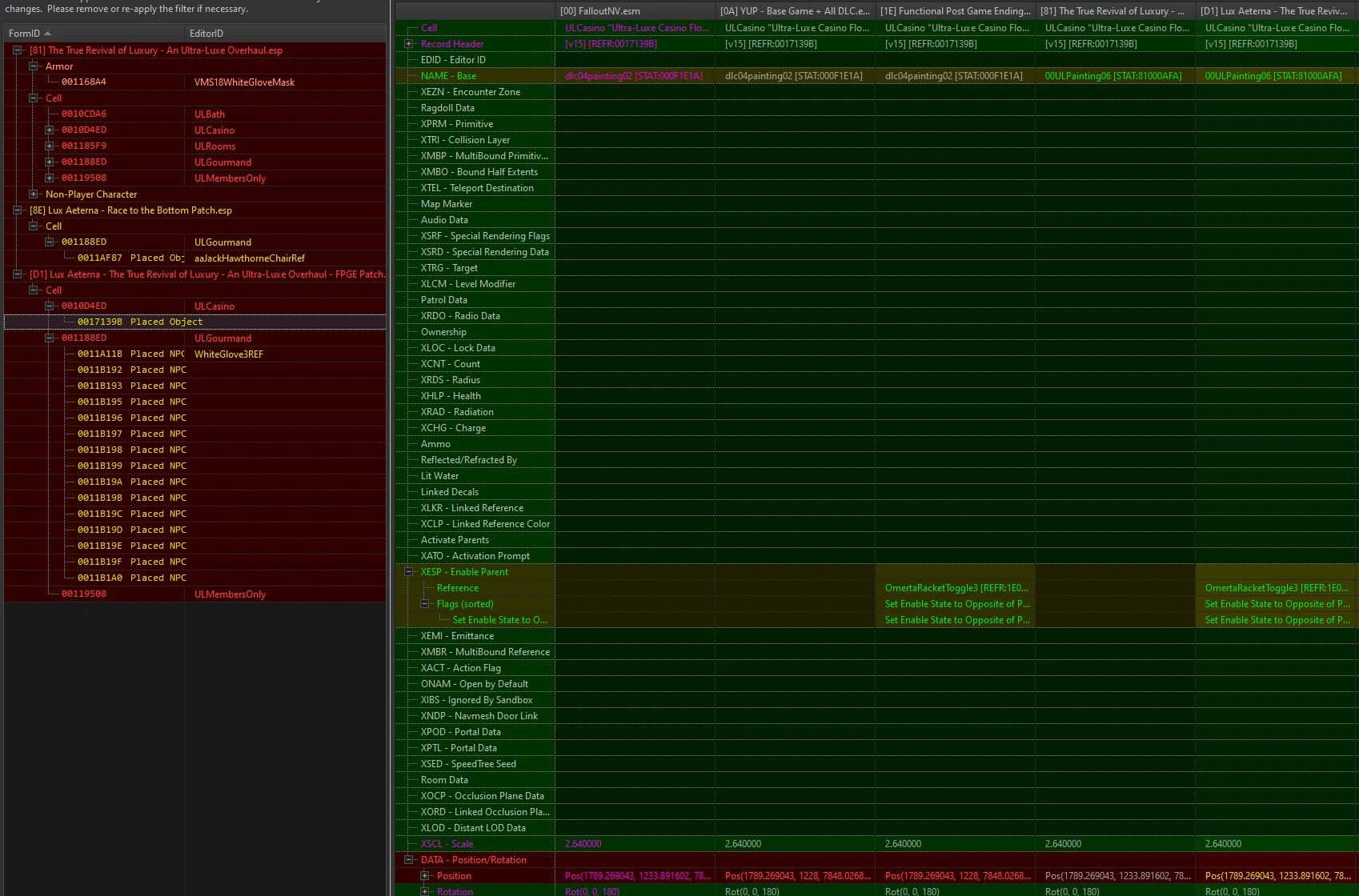Viewport: 1359px width, 896px height.
Task: Select the 0010CDA6 ULBath cell record
Action: click(x=195, y=114)
